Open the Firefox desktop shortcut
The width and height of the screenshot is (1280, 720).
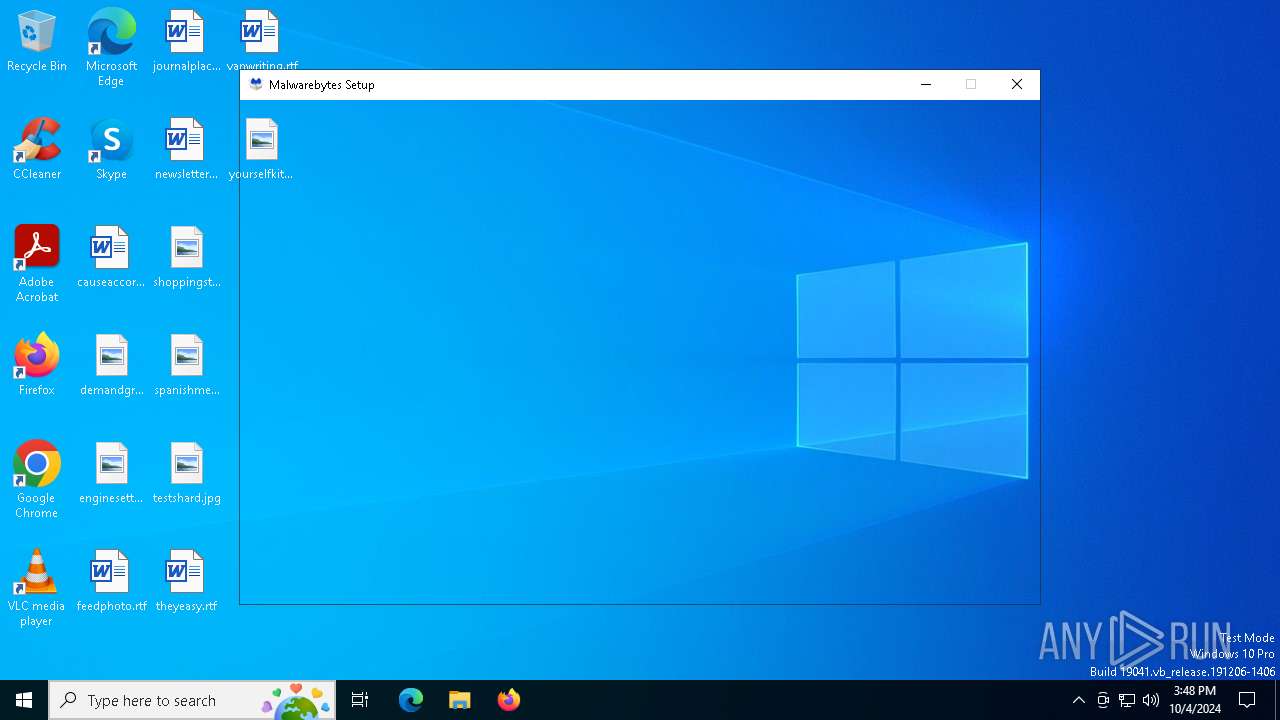click(37, 365)
